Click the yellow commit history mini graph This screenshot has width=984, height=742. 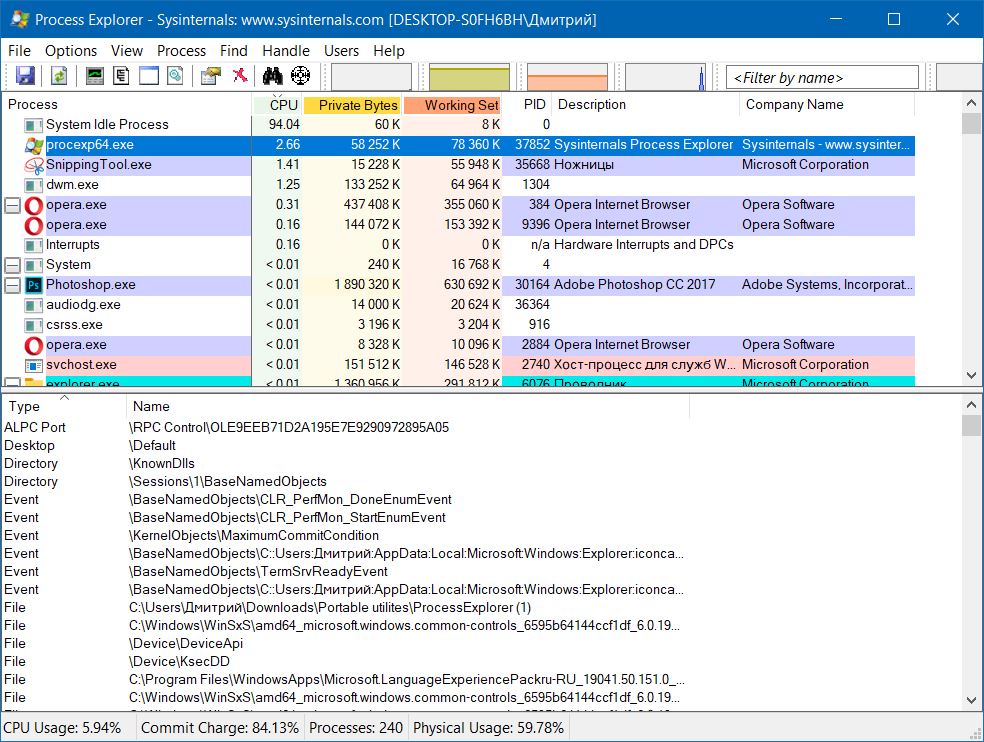[469, 77]
